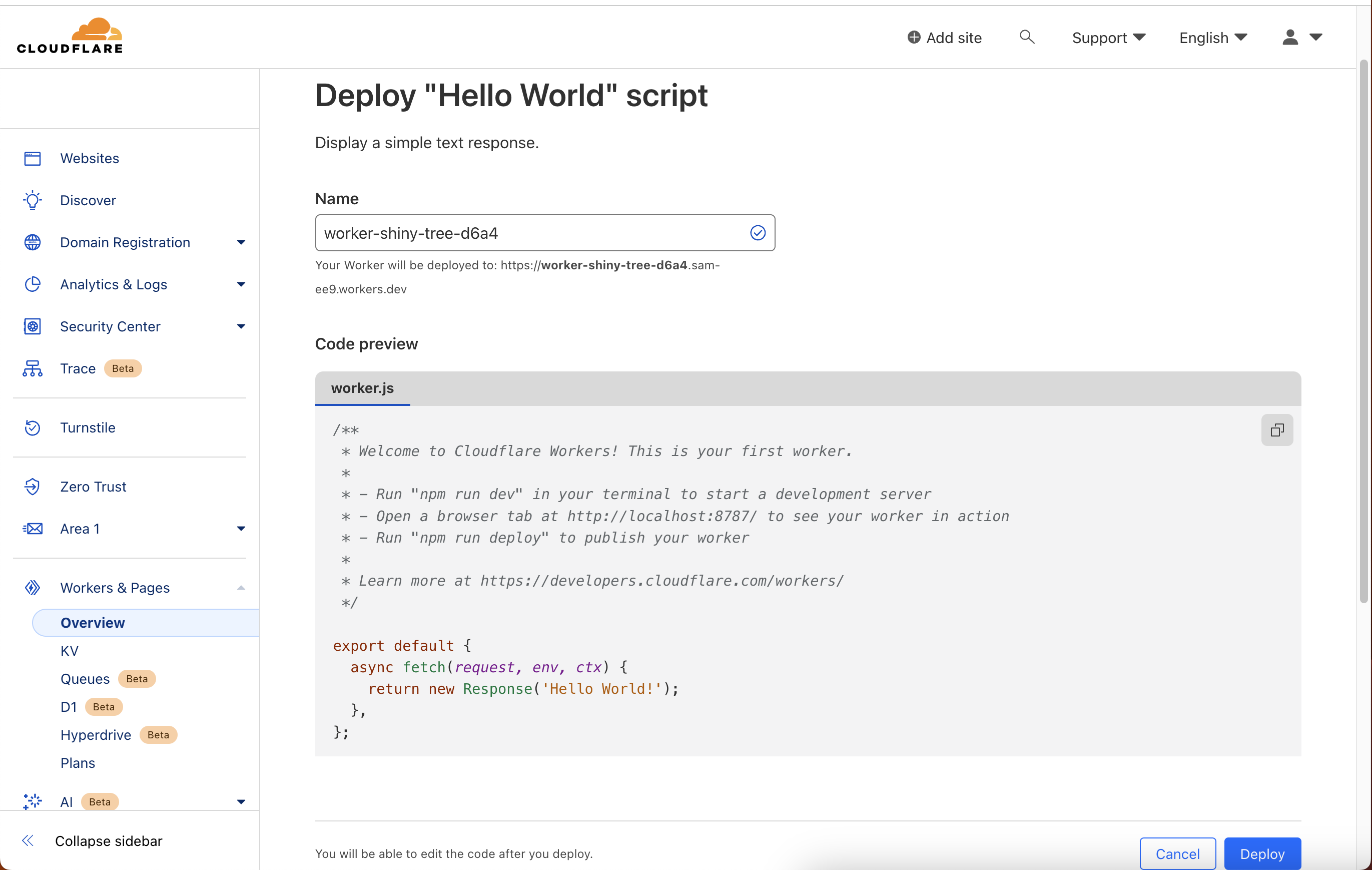This screenshot has height=870, width=1372.
Task: Click the Websites link
Action: (90, 159)
